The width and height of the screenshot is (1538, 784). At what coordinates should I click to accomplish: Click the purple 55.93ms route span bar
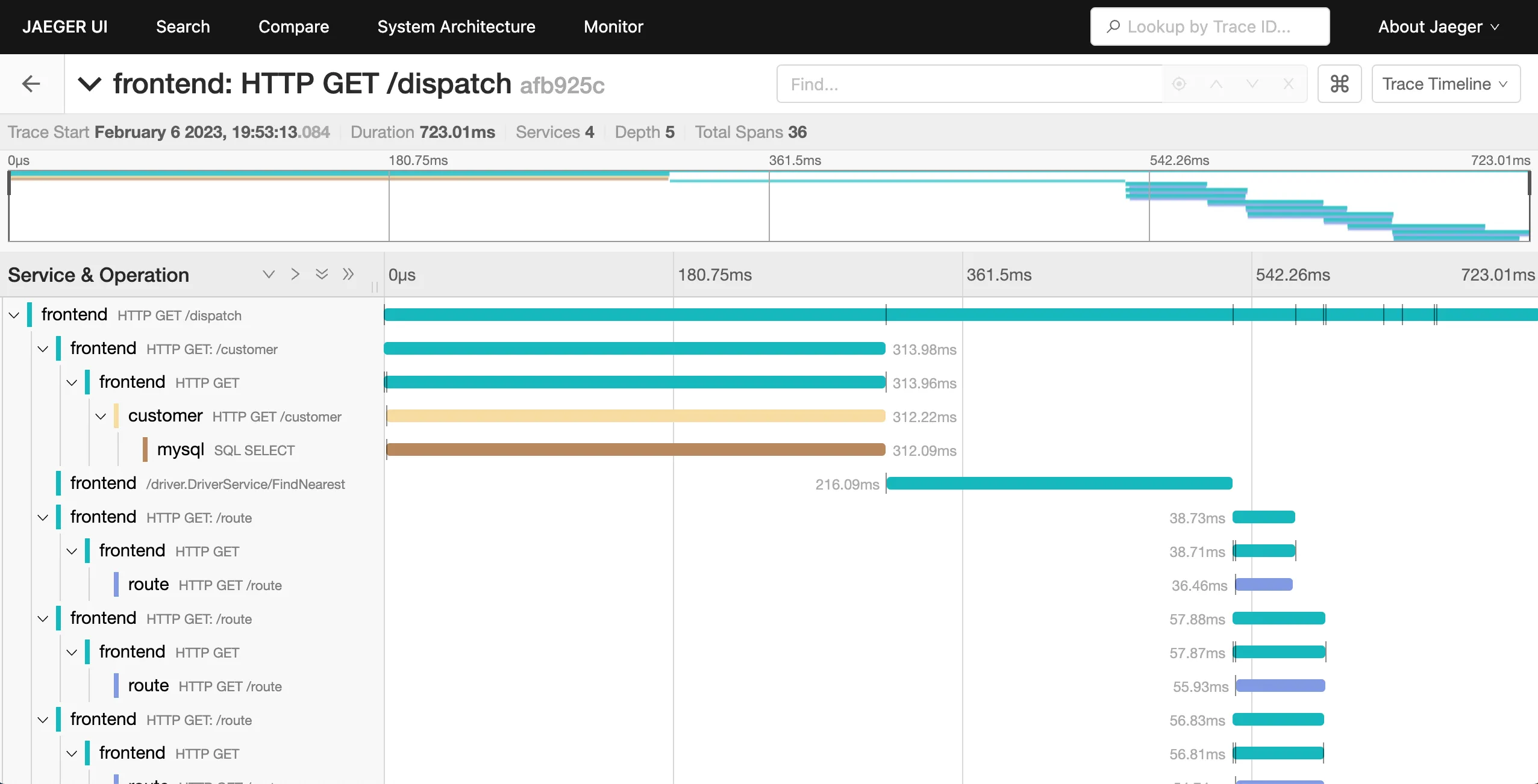[x=1280, y=686]
